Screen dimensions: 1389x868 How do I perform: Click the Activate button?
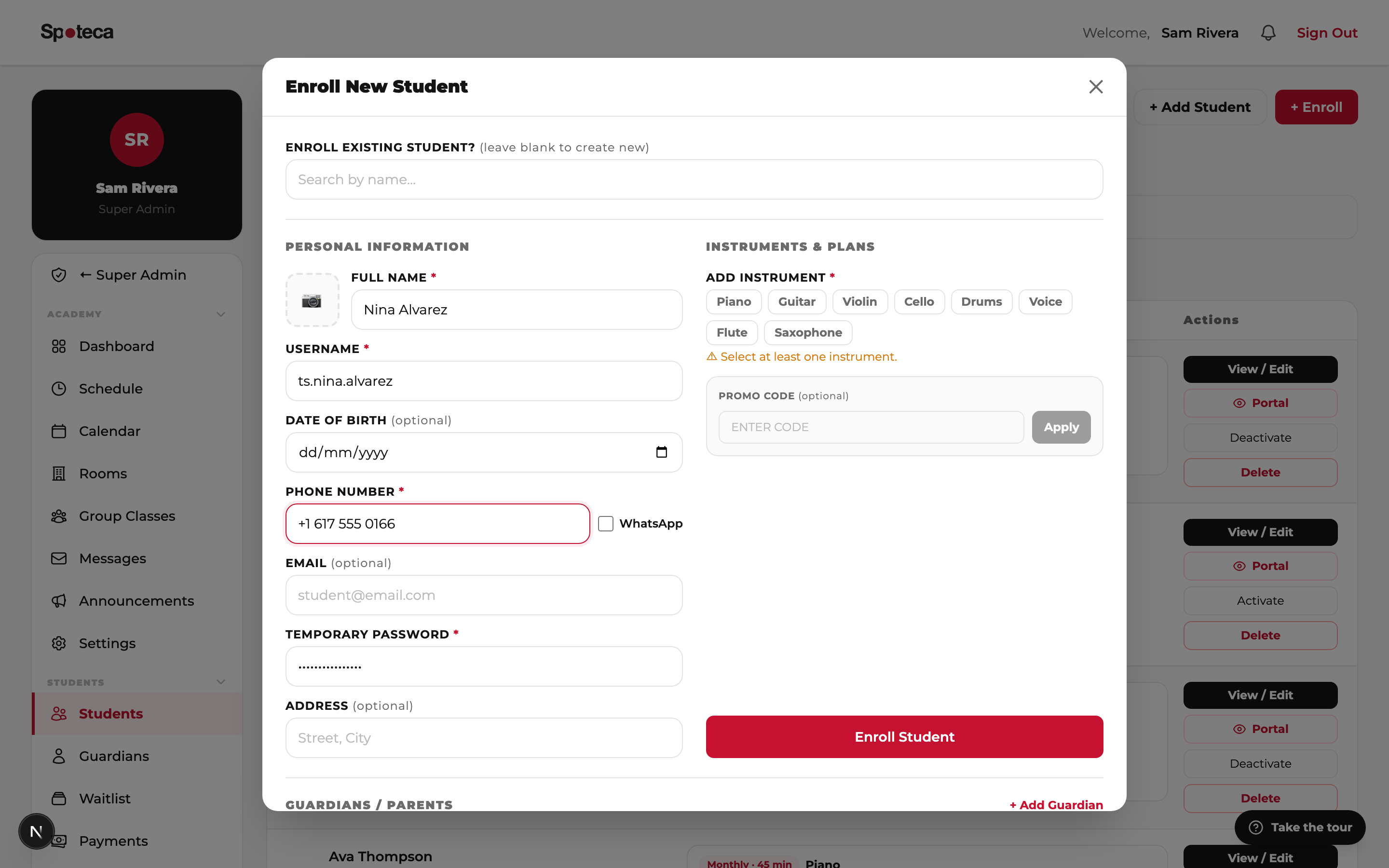[x=1260, y=601]
